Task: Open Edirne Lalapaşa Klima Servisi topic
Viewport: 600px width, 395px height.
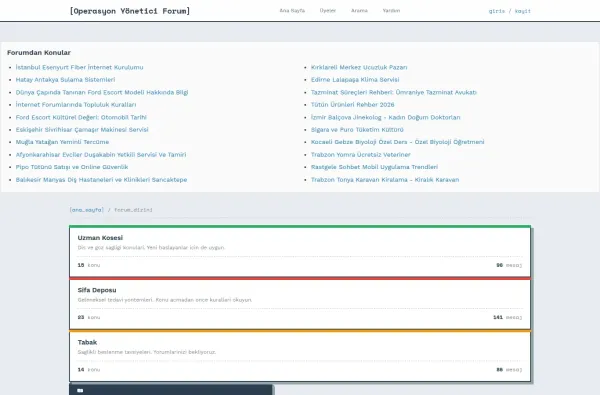Action: [x=355, y=80]
